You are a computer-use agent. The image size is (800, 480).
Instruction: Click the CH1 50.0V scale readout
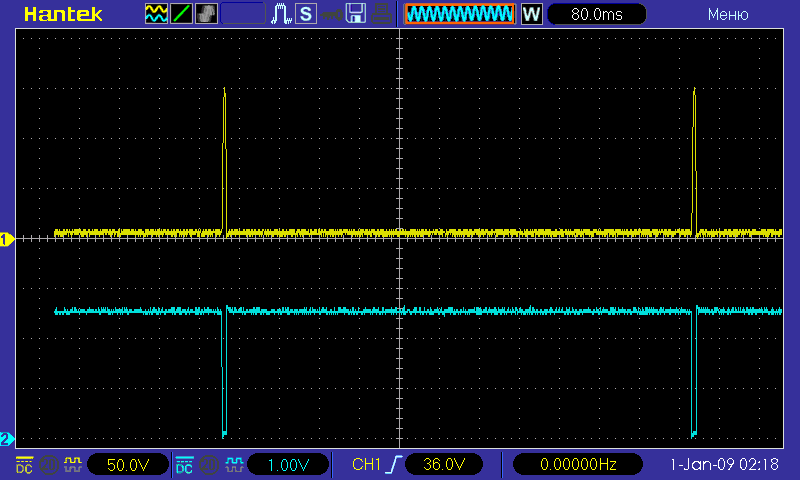pos(128,465)
